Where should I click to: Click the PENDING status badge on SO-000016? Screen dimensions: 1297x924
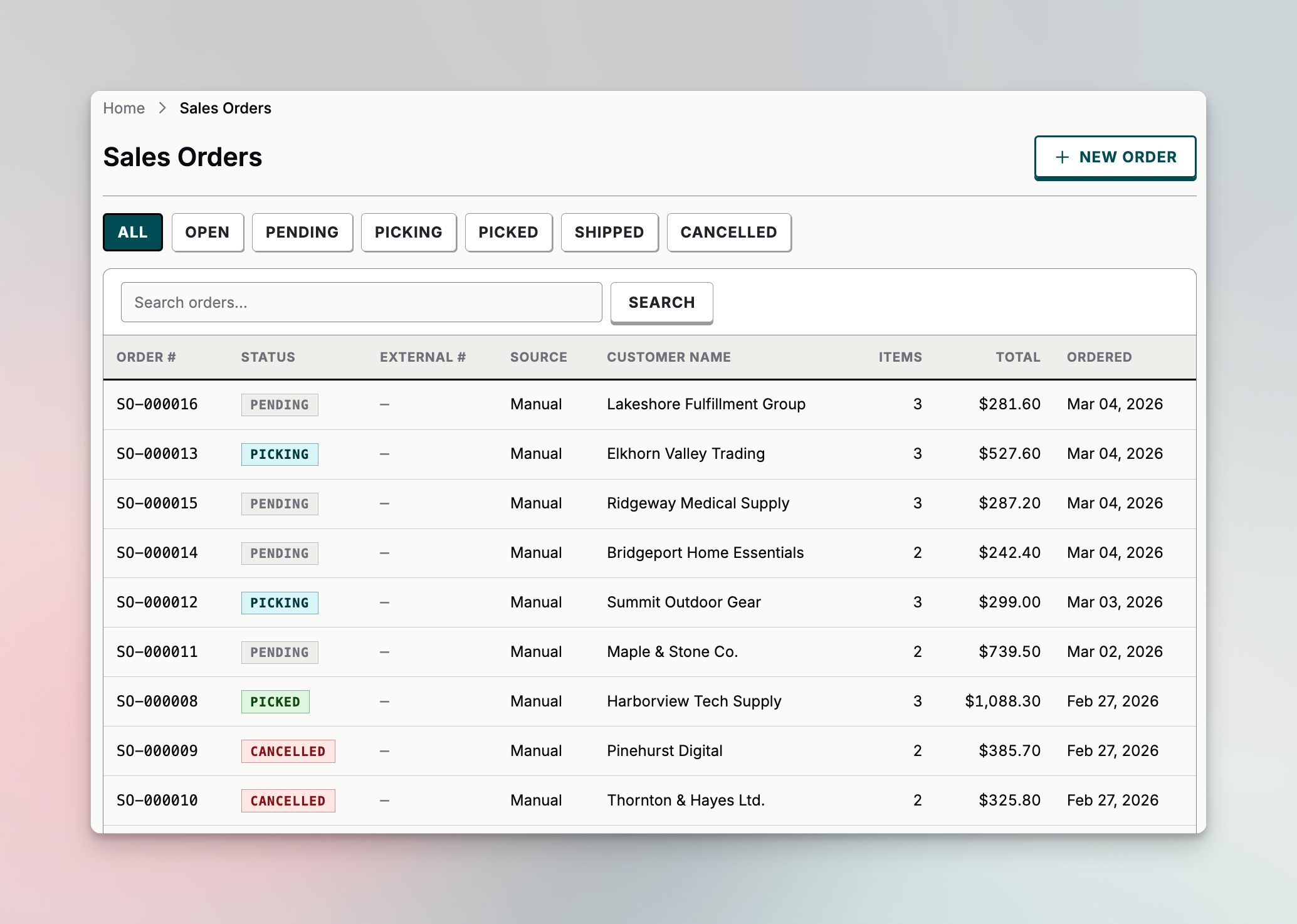(280, 404)
